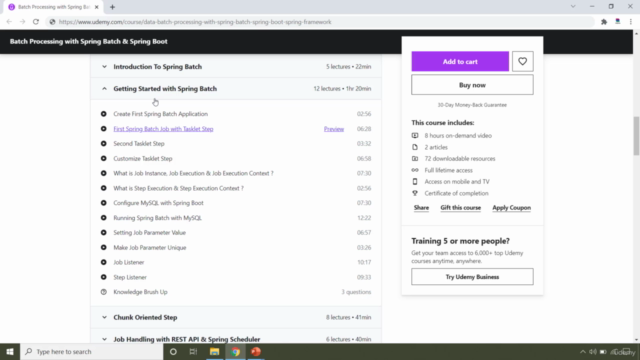The width and height of the screenshot is (640, 360).
Task: Show hidden system tray icons
Action: pyautogui.click(x=582, y=351)
